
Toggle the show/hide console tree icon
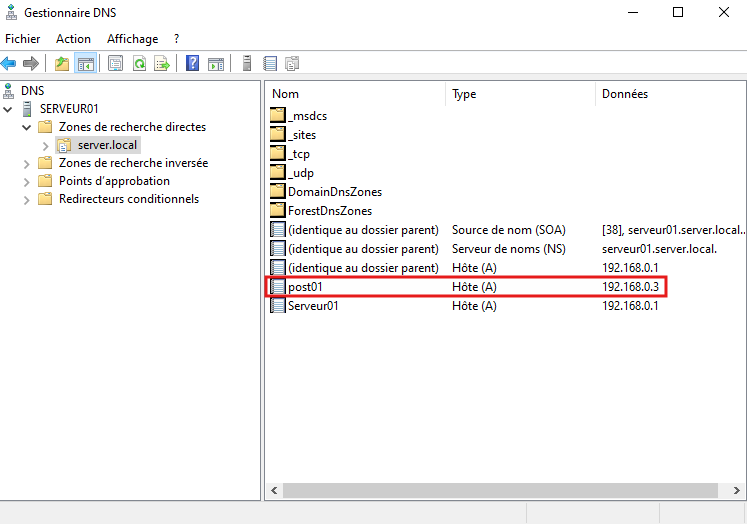coord(86,64)
